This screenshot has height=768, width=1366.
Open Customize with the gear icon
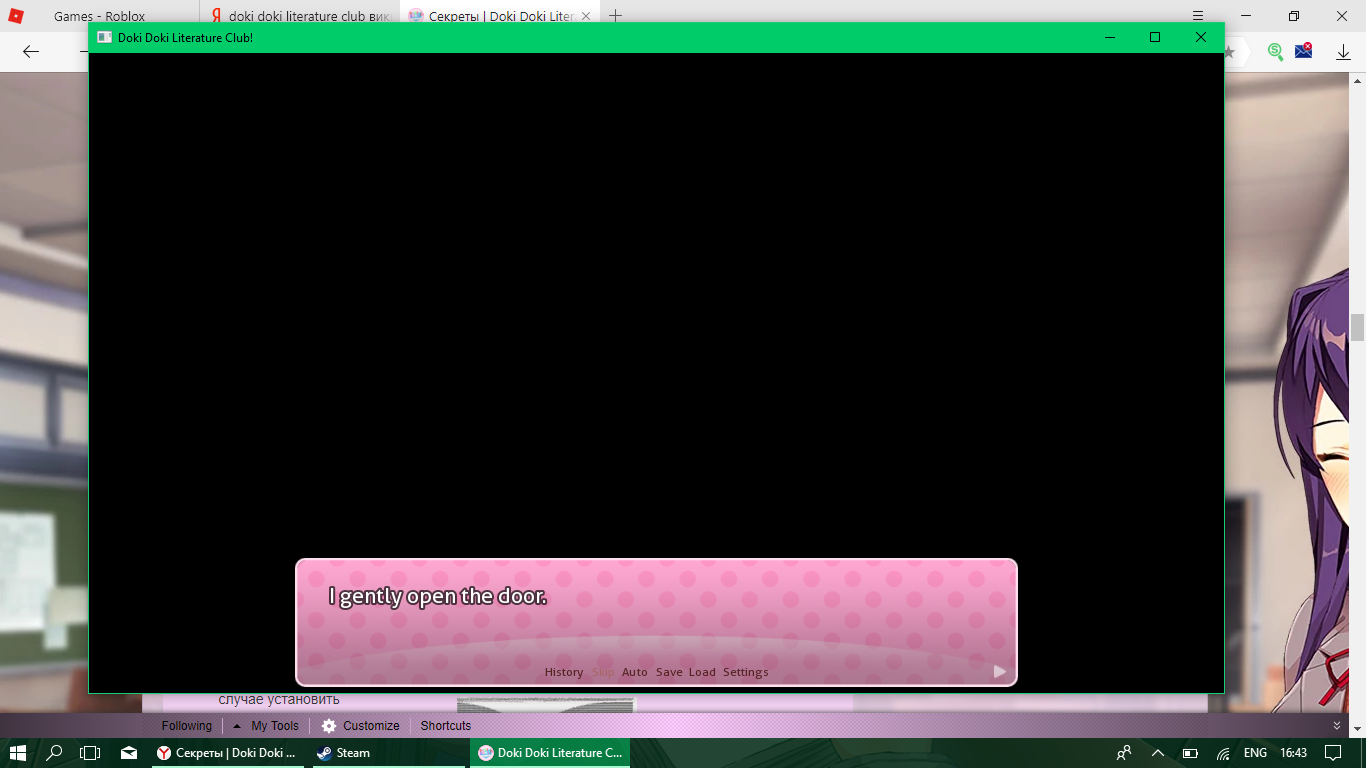coord(360,726)
